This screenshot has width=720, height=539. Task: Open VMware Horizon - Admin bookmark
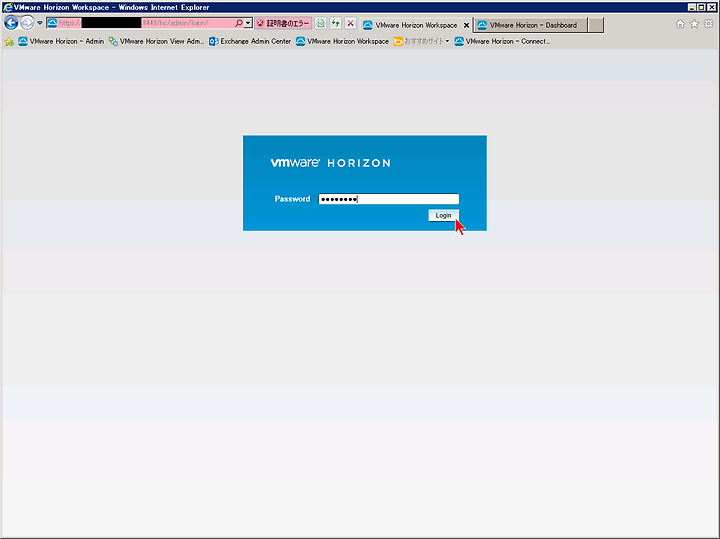pyautogui.click(x=61, y=41)
